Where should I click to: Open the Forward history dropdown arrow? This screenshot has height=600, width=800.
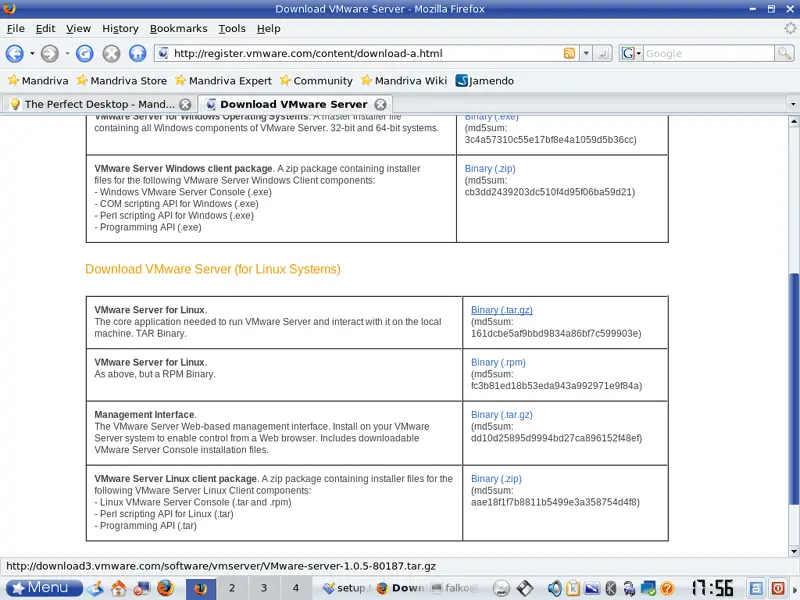coord(67,54)
